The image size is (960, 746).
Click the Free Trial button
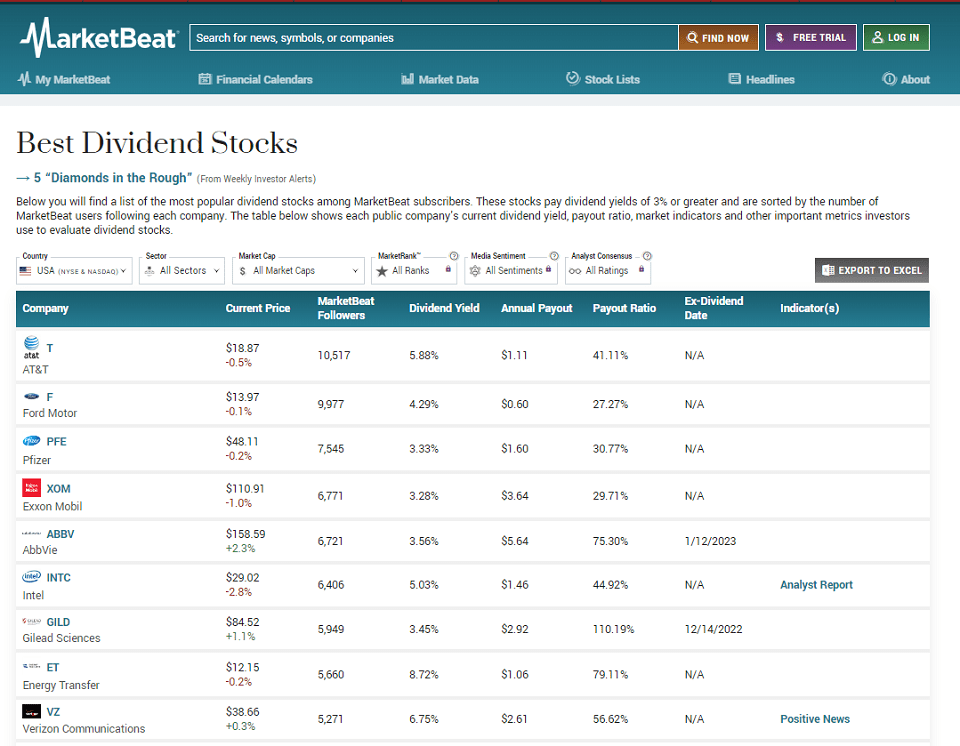point(811,37)
